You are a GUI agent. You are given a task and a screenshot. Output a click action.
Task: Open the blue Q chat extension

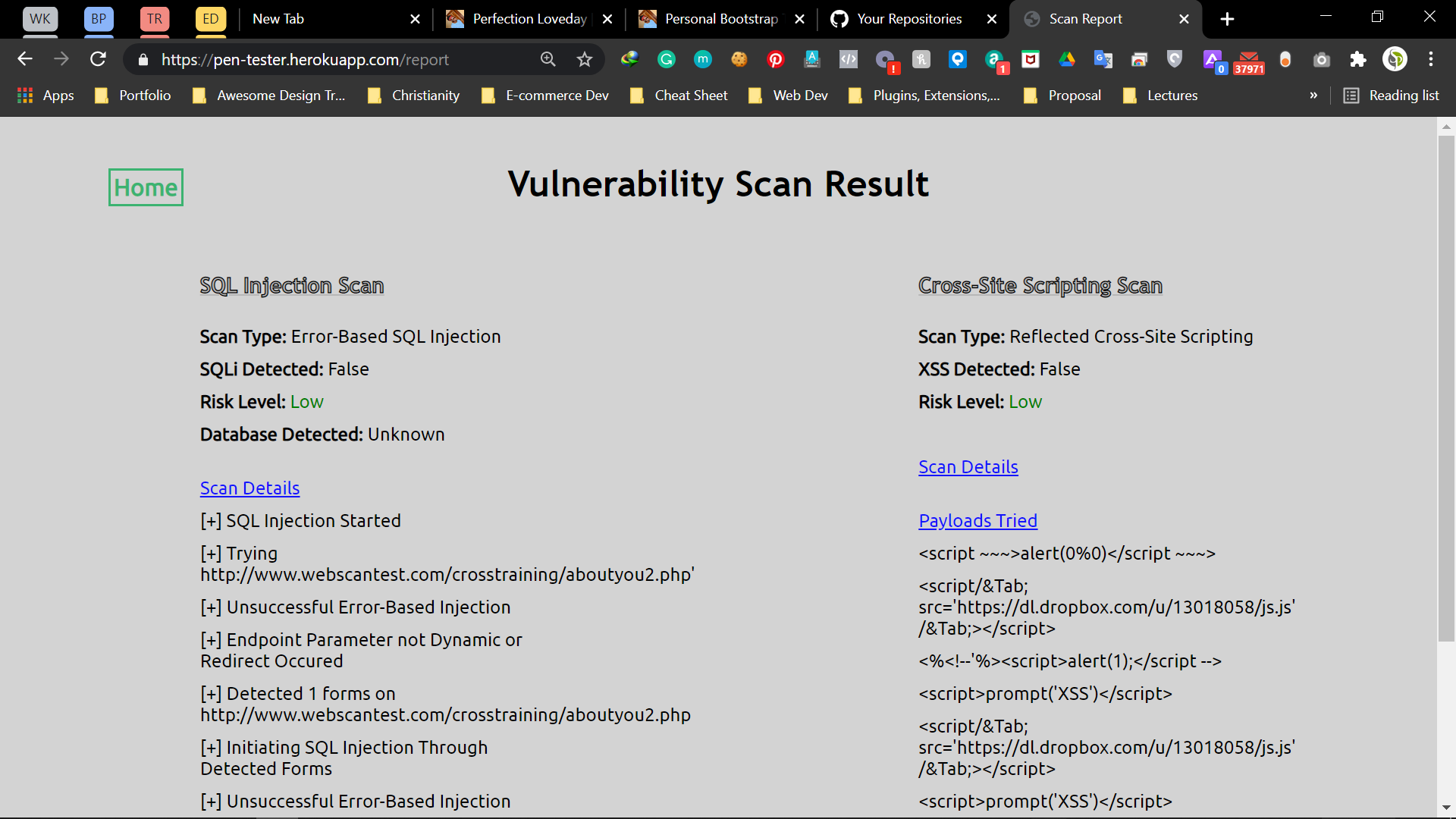click(x=958, y=59)
